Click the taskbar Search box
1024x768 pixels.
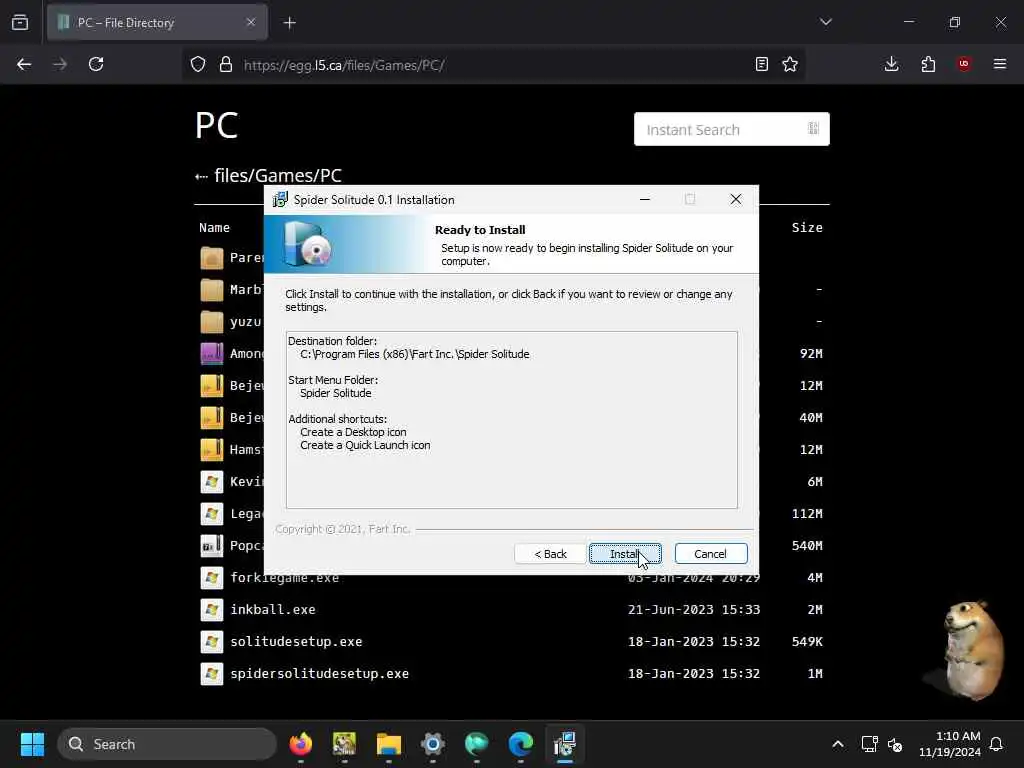point(167,744)
